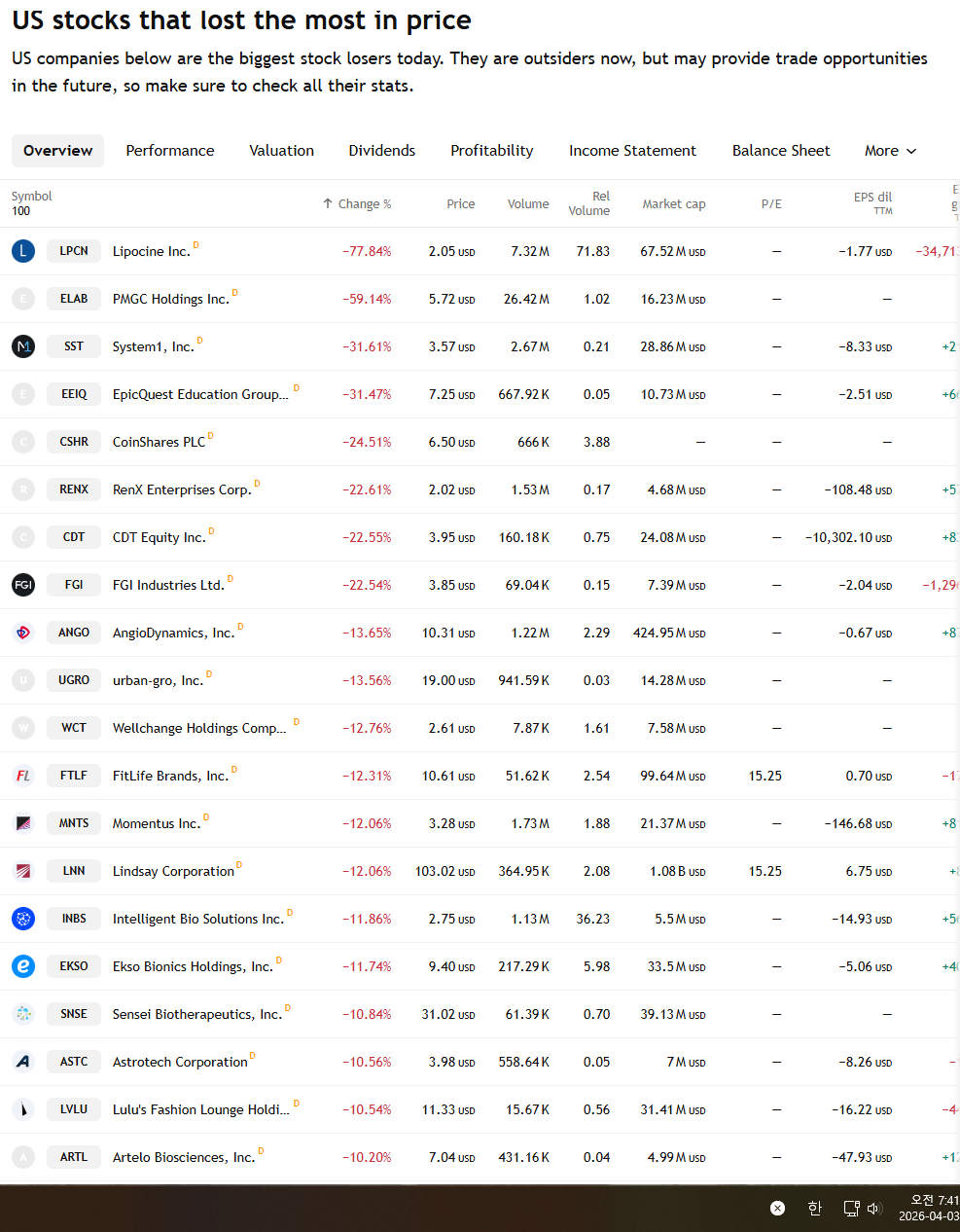
Task: Open the CDT ticker link
Action: (x=74, y=537)
